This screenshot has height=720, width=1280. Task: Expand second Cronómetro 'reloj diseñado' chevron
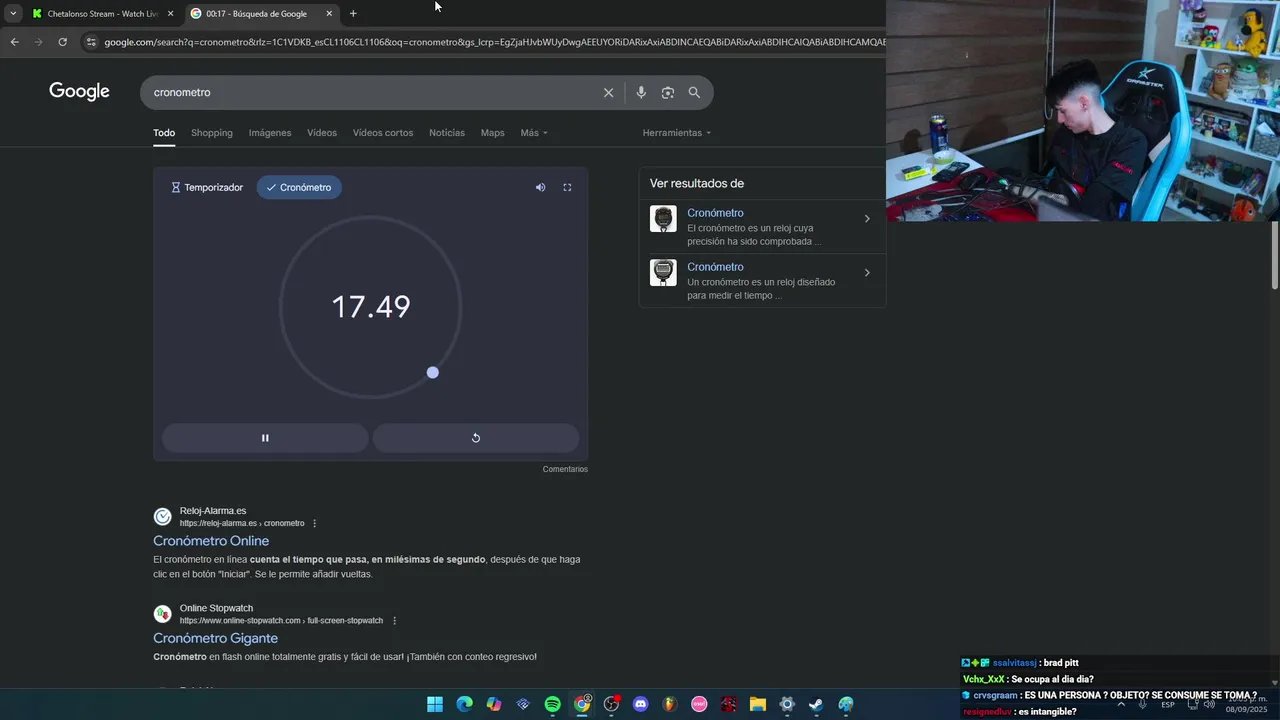click(867, 273)
